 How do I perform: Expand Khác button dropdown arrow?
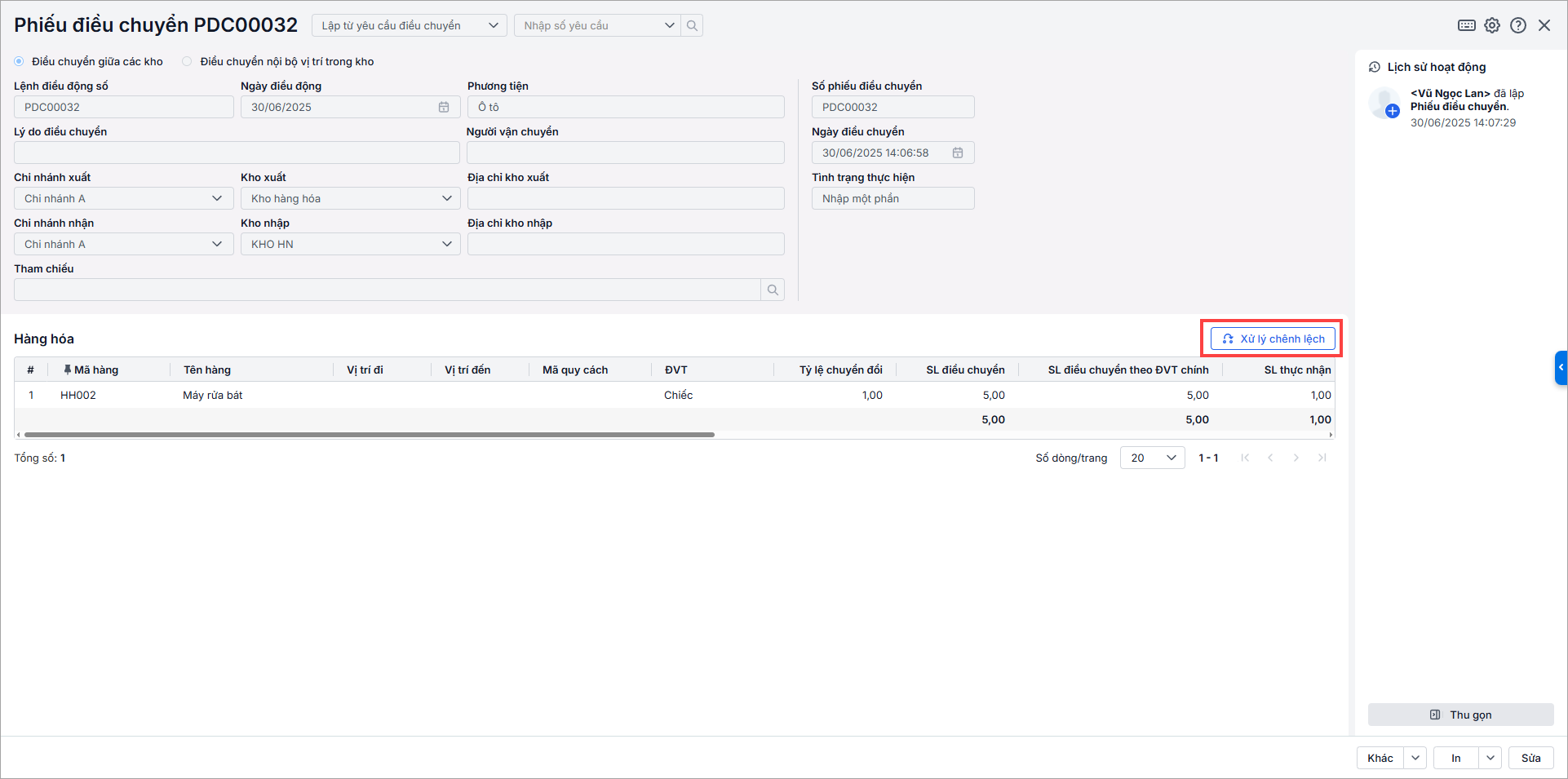pyautogui.click(x=1415, y=758)
